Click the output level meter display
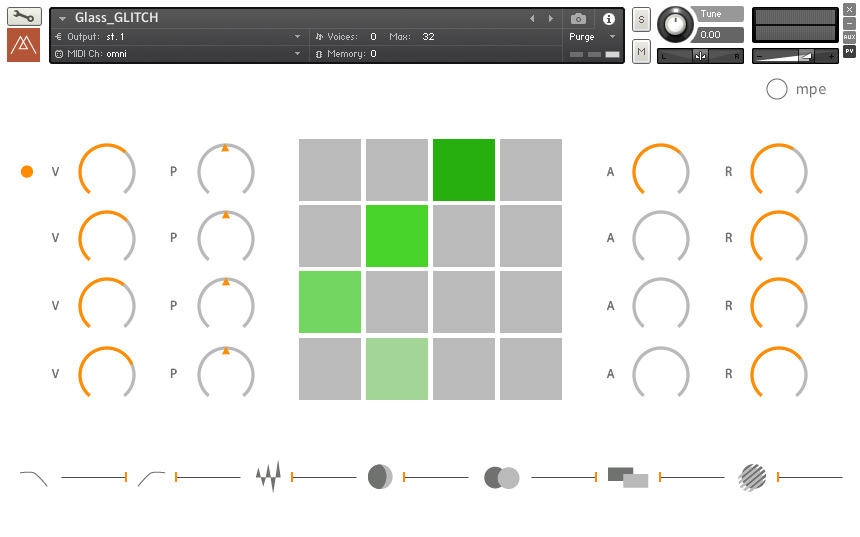Image resolution: width=860 pixels, height=537 pixels. tap(795, 25)
